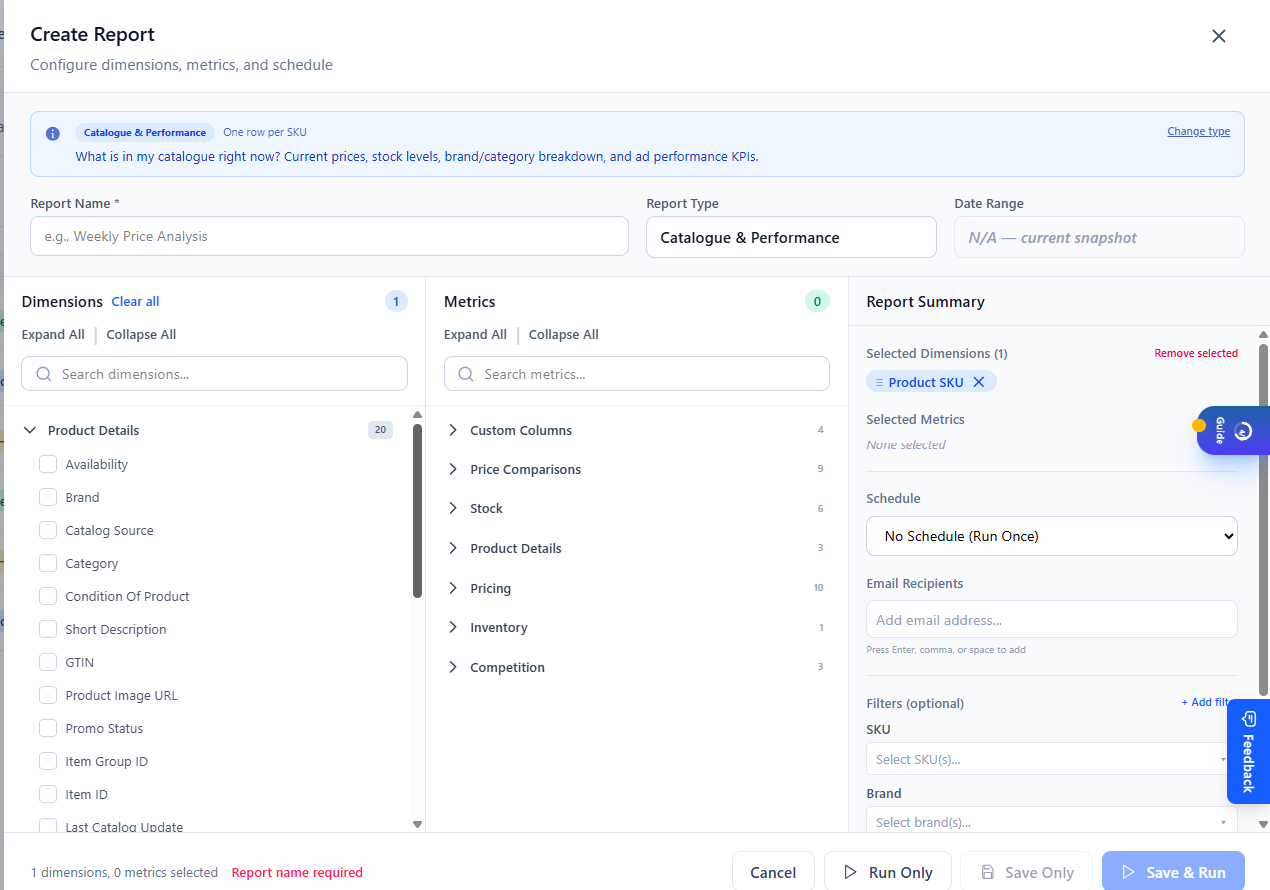The height and width of the screenshot is (890, 1270).
Task: Click the Report Type field
Action: pyautogui.click(x=791, y=237)
